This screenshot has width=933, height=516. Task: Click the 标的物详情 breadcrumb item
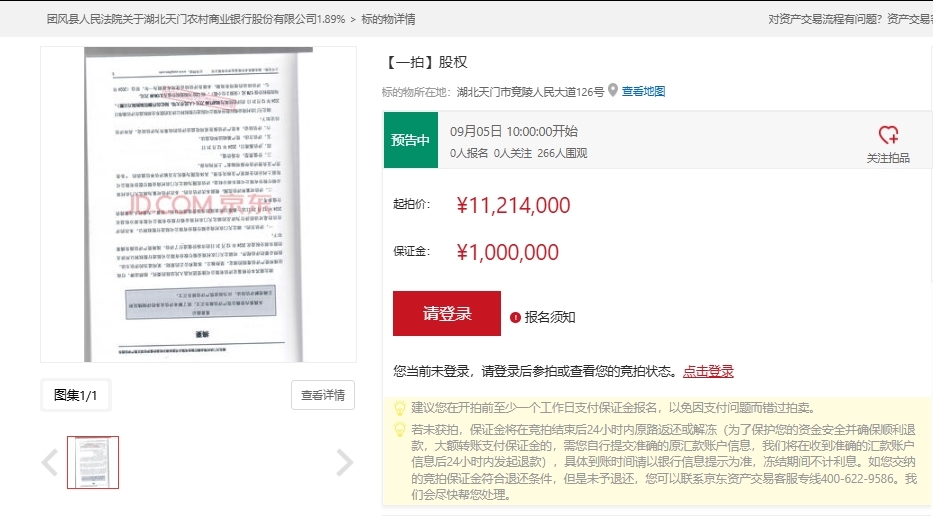click(388, 19)
